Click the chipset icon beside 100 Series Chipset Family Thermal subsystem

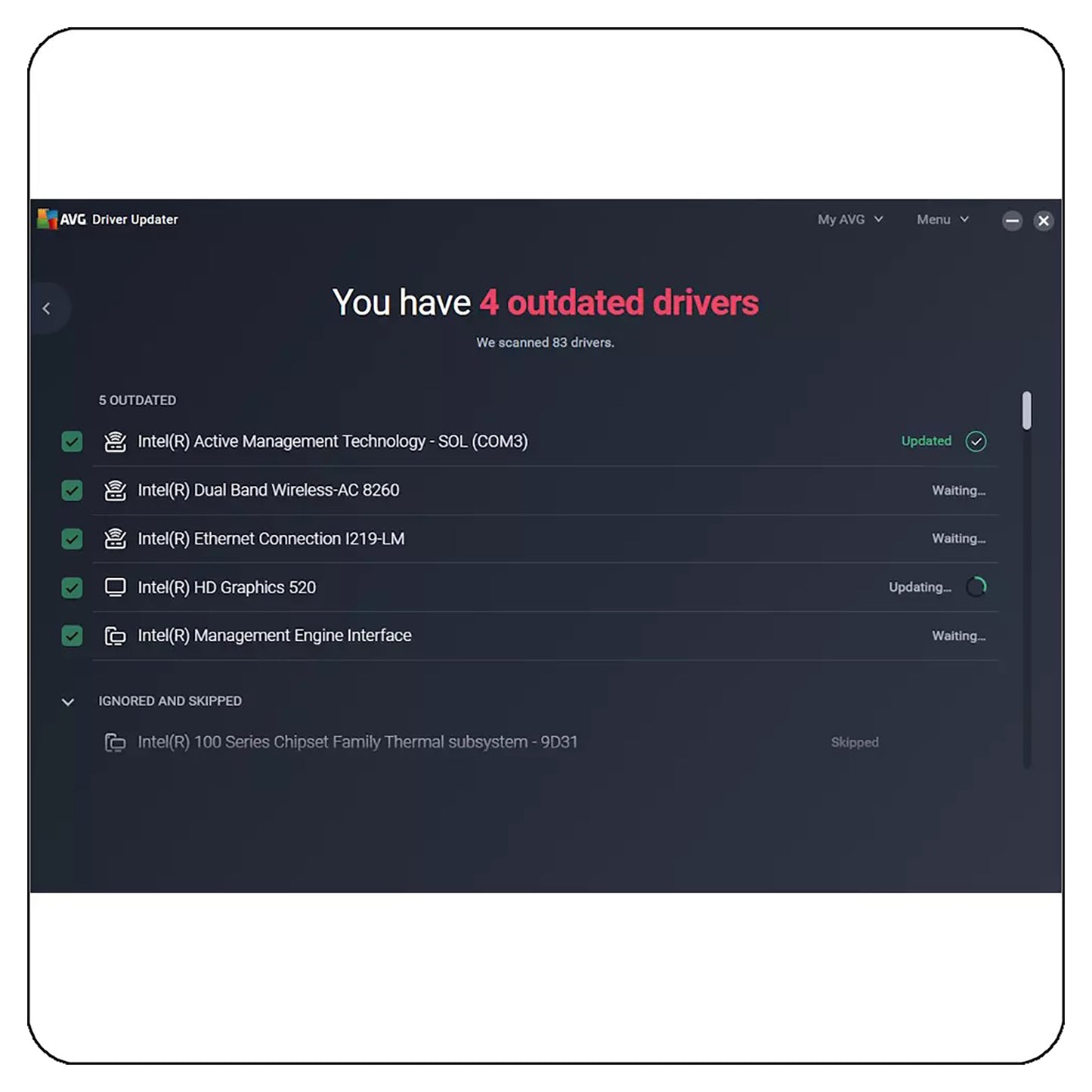pyautogui.click(x=115, y=742)
